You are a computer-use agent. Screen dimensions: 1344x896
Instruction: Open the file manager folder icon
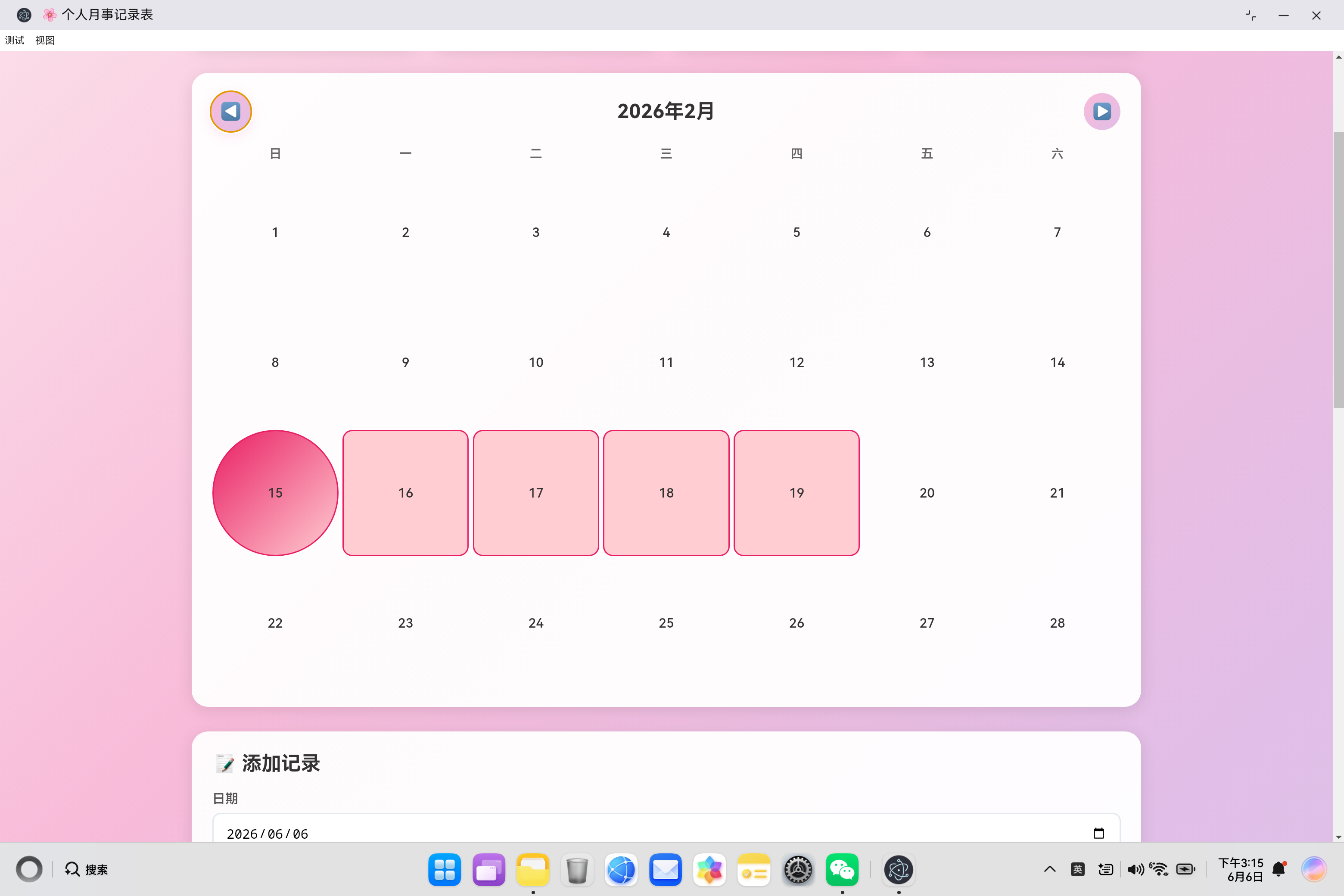pyautogui.click(x=532, y=869)
